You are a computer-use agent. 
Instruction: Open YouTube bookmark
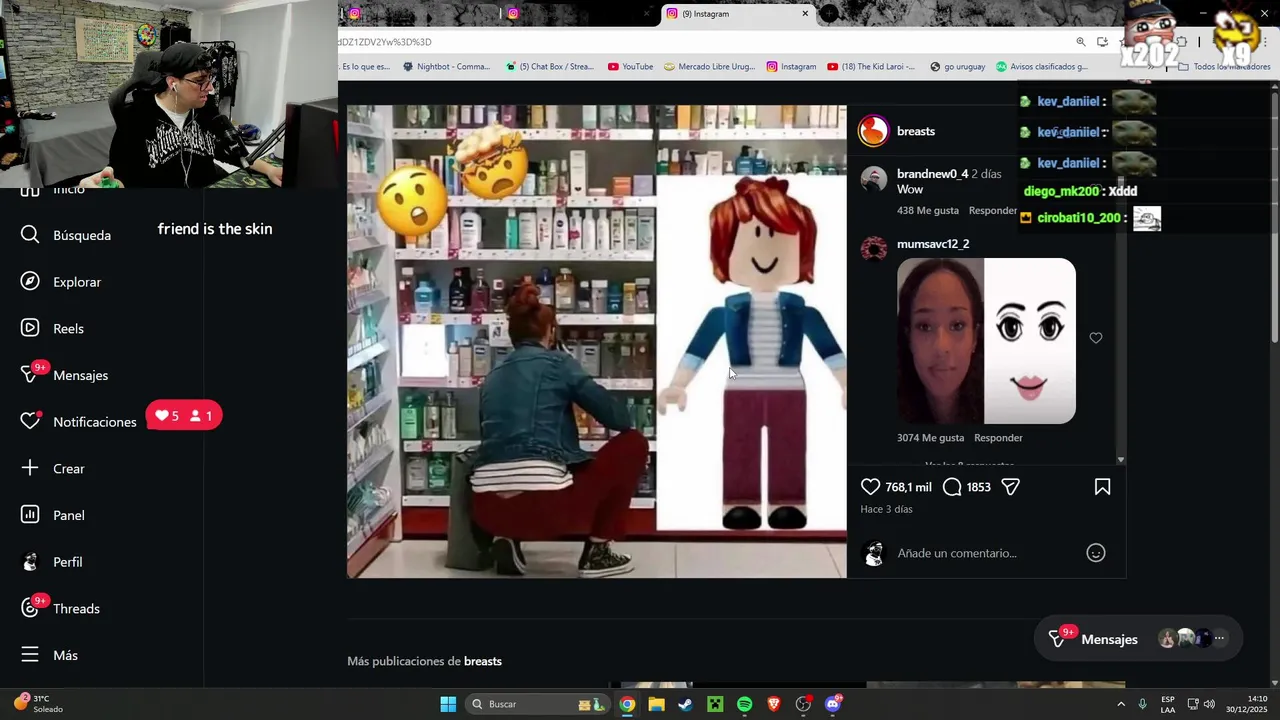[x=630, y=67]
